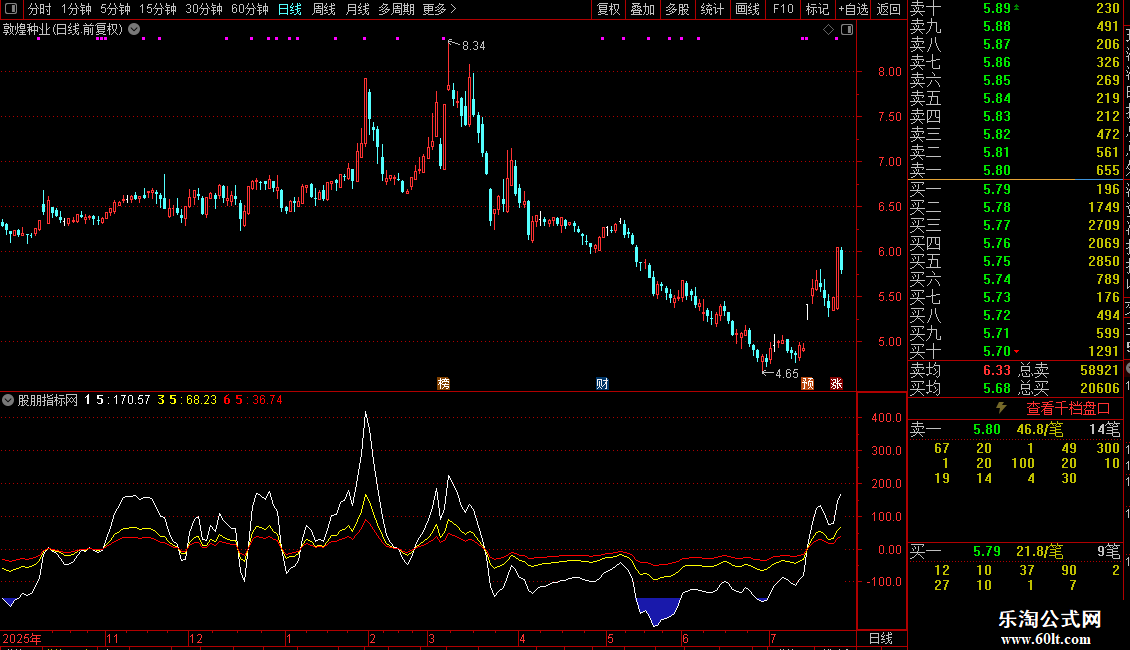The height and width of the screenshot is (650, 1130).
Task: Click the 4.65 low price label
Action: point(786,373)
